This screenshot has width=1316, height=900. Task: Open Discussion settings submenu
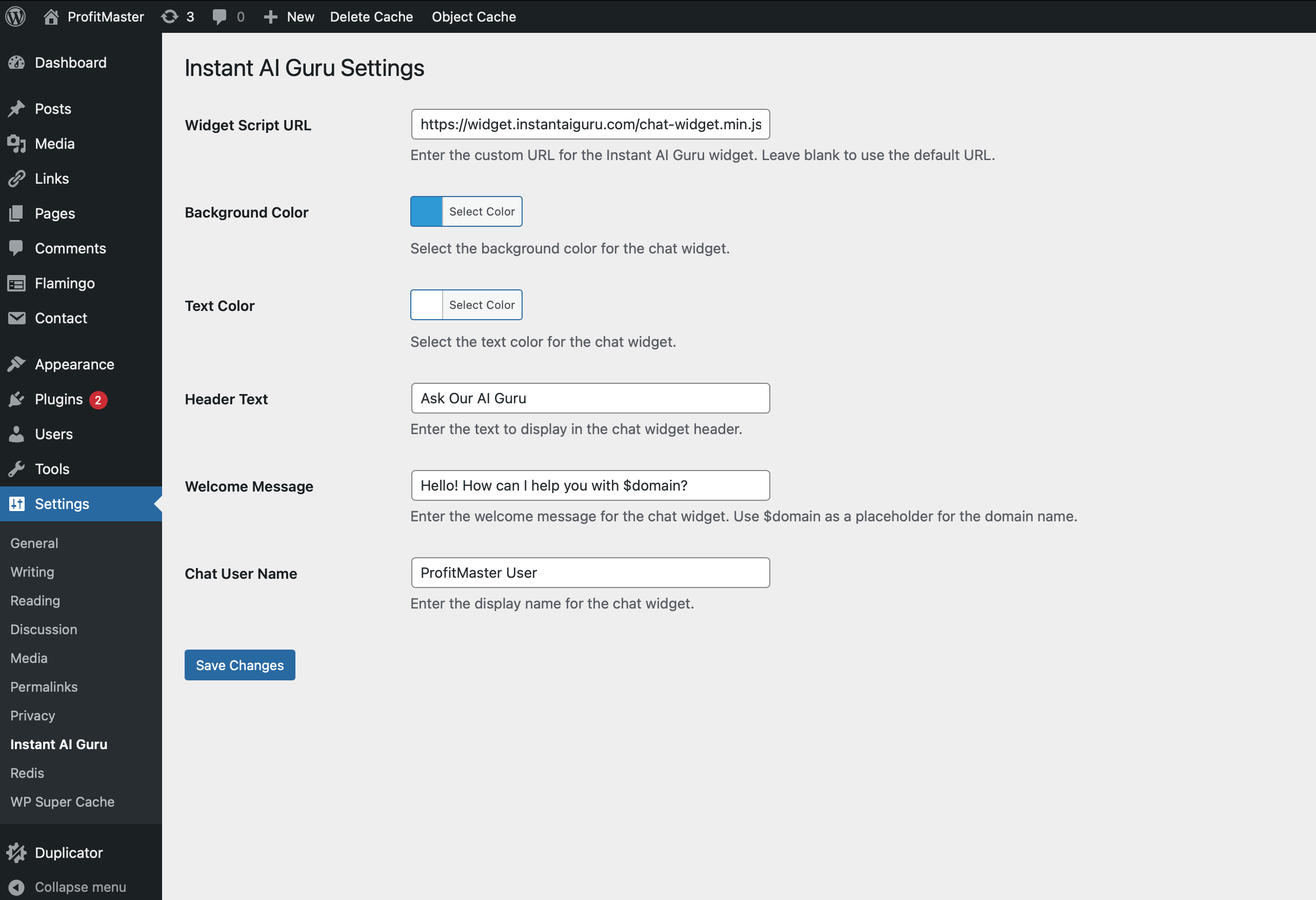click(44, 629)
